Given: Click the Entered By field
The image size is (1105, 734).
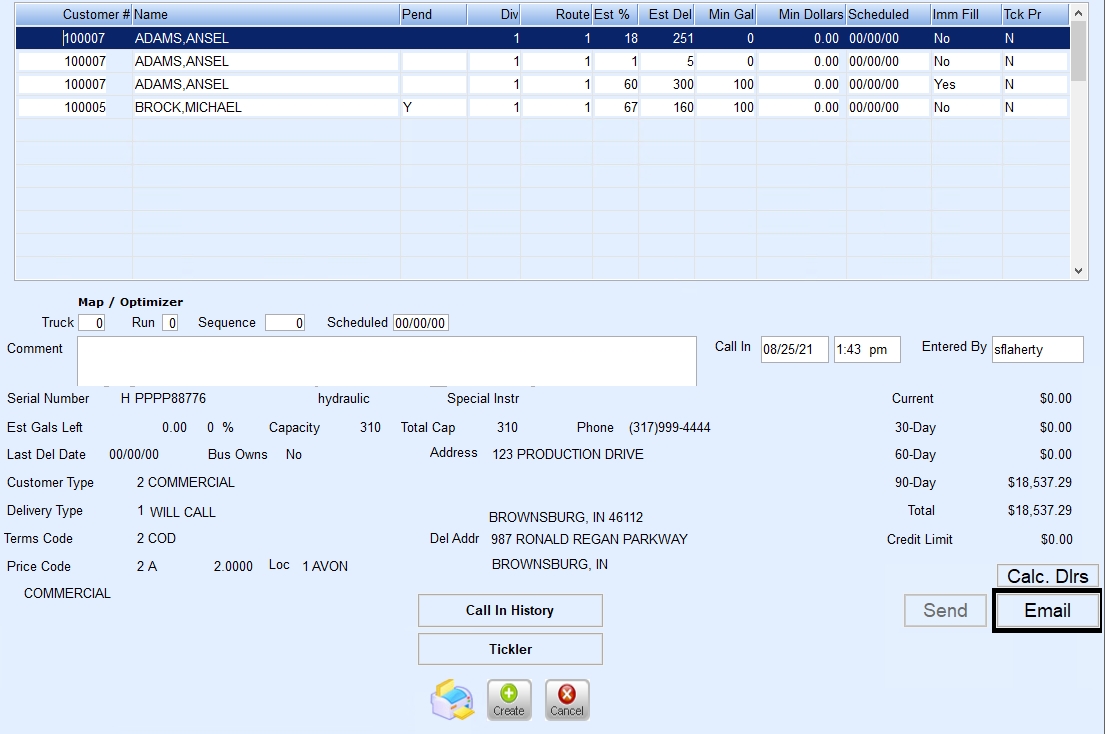Looking at the screenshot, I should coord(1037,349).
